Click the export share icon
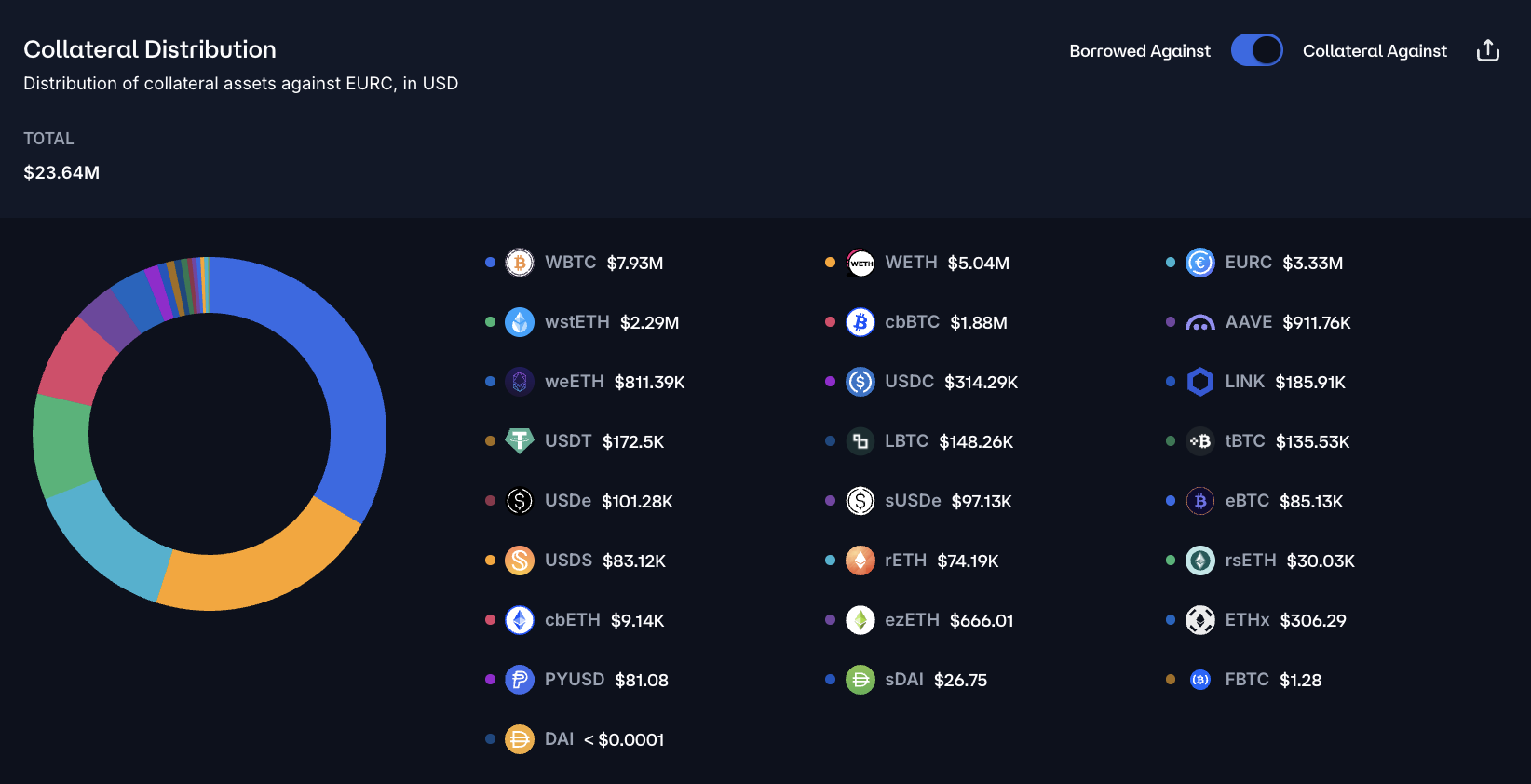 (x=1487, y=50)
